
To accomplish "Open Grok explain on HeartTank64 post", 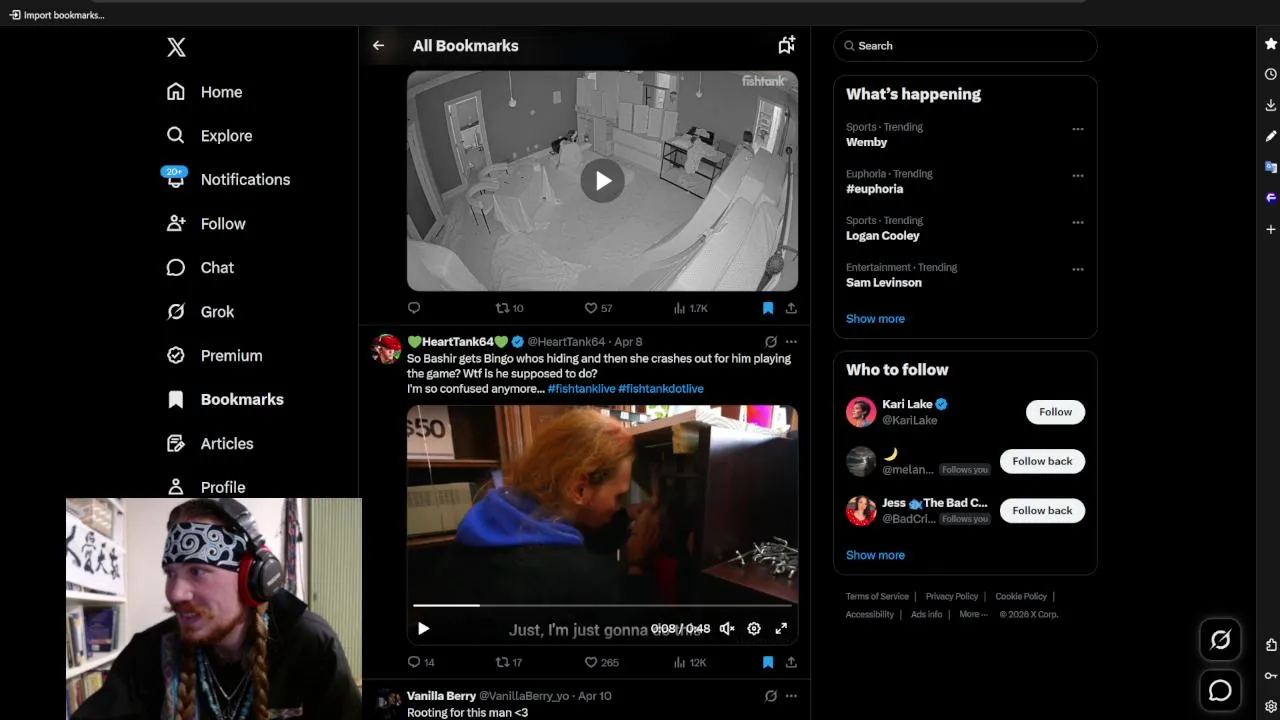I will (771, 342).
